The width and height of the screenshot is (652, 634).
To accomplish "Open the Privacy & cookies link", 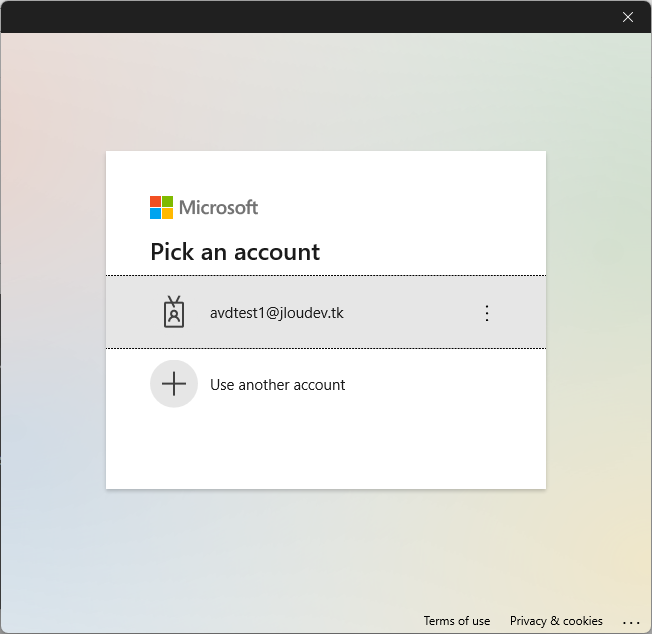I will [x=556, y=621].
